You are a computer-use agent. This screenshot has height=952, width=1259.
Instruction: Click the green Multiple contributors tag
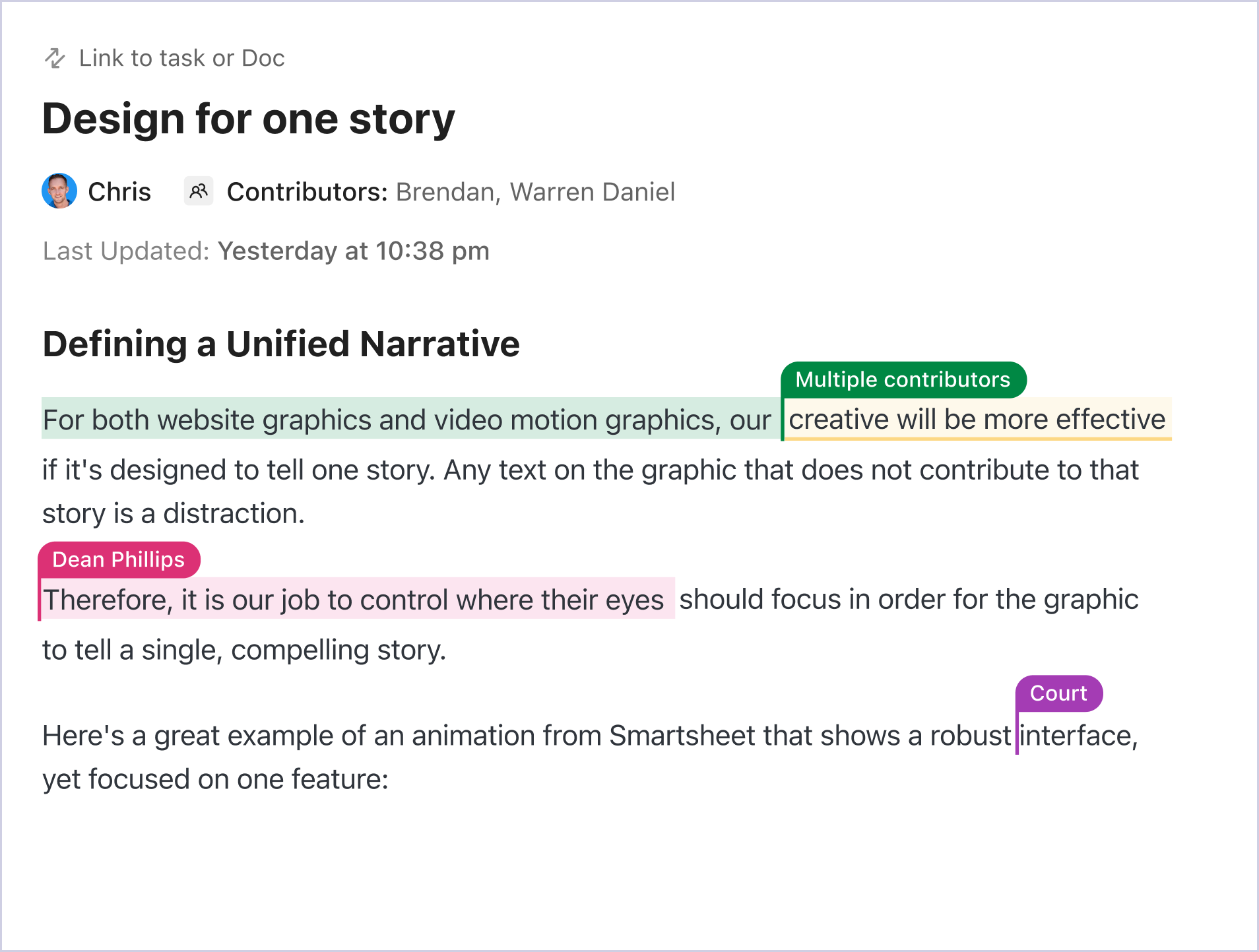(x=903, y=379)
